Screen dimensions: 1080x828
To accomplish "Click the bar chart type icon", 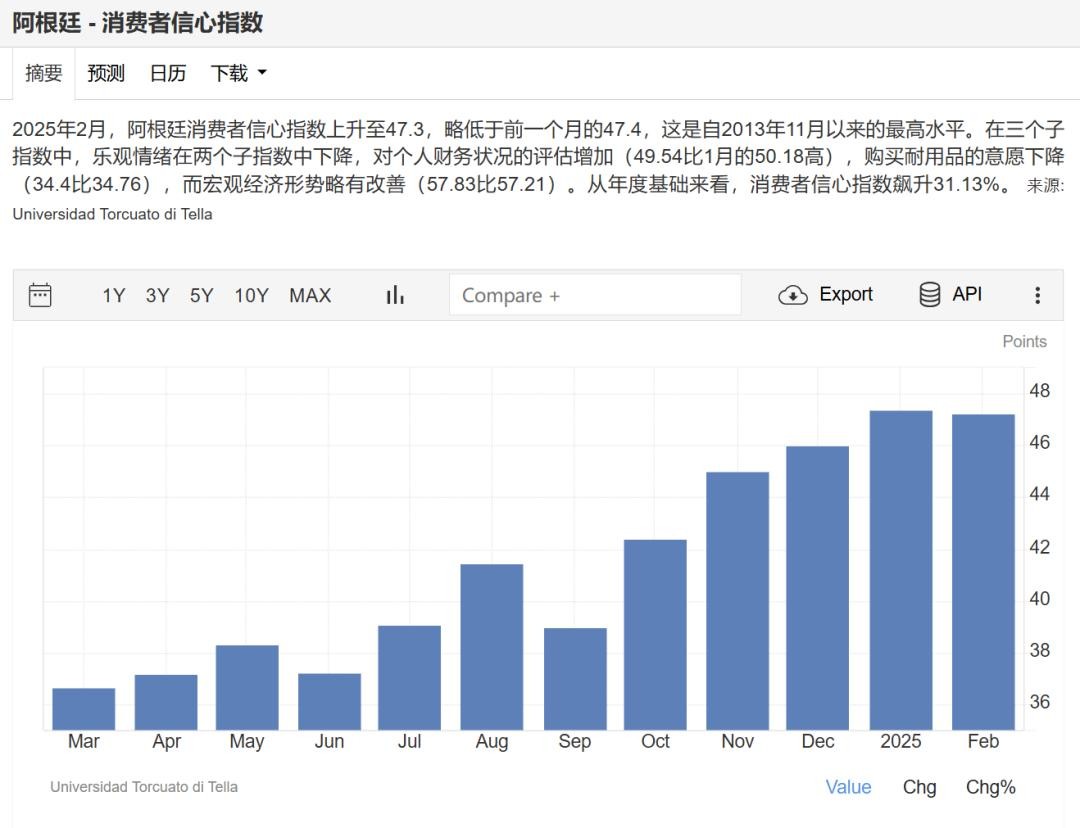I will [x=395, y=295].
